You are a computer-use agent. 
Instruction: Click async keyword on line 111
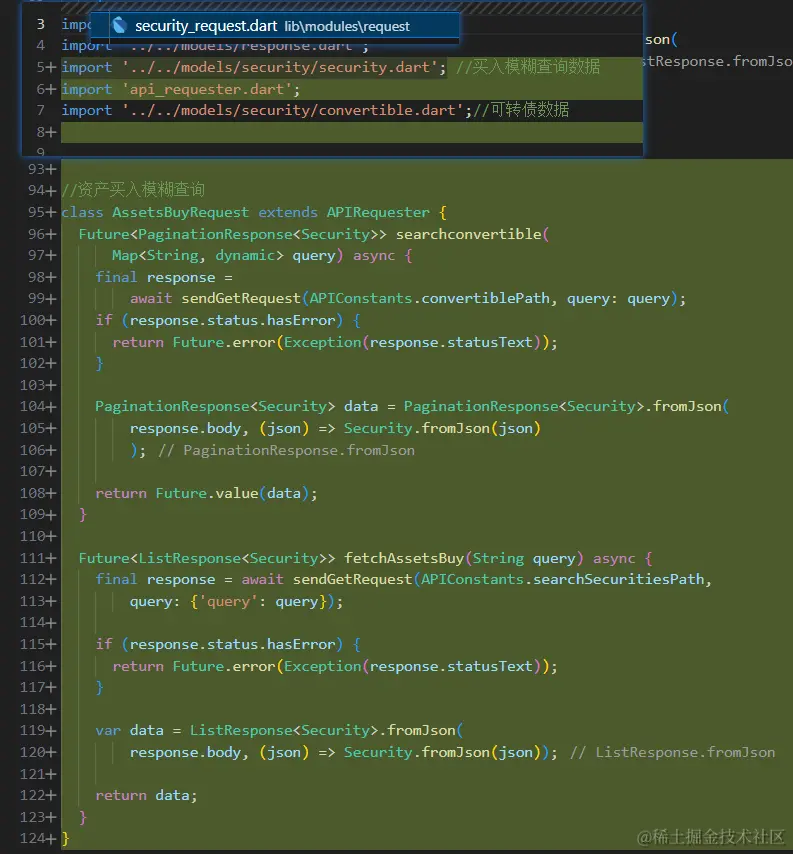pos(614,558)
